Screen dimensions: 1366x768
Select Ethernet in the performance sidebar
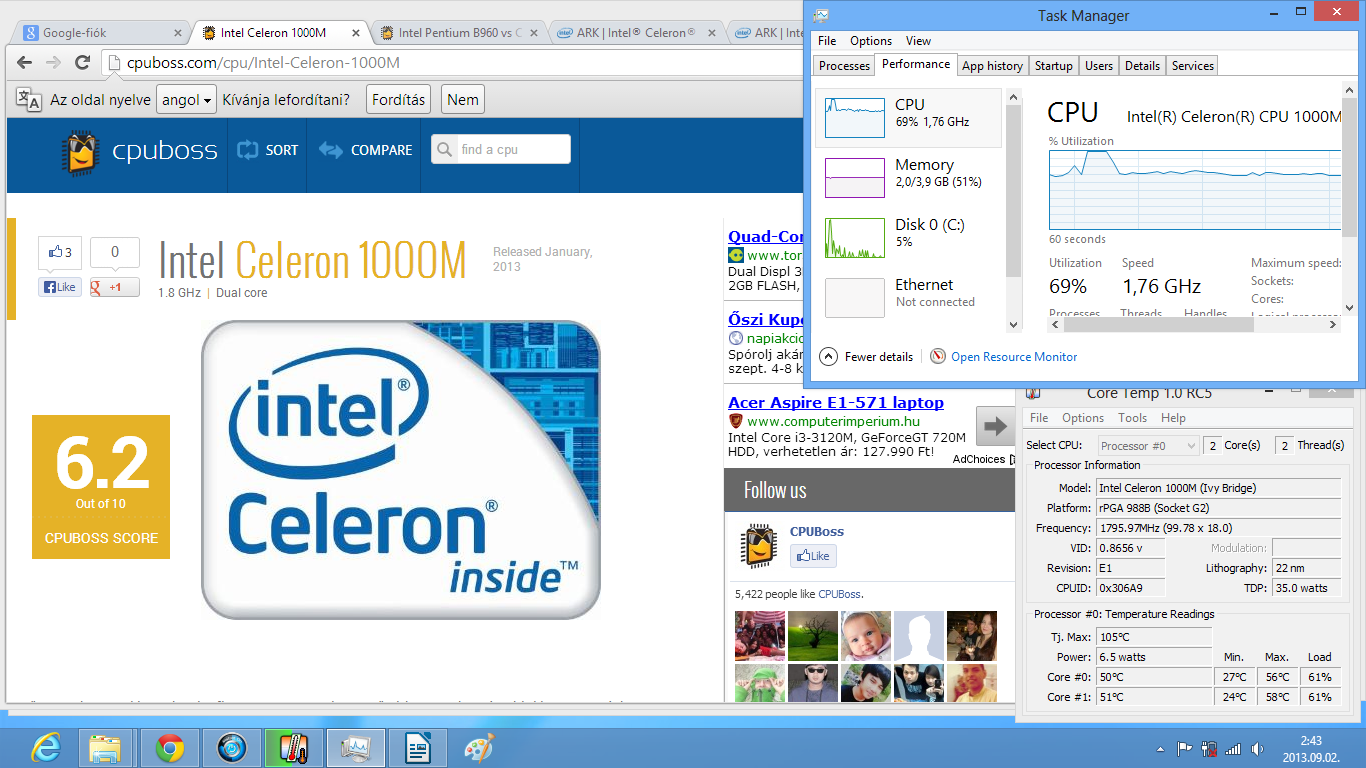click(909, 298)
